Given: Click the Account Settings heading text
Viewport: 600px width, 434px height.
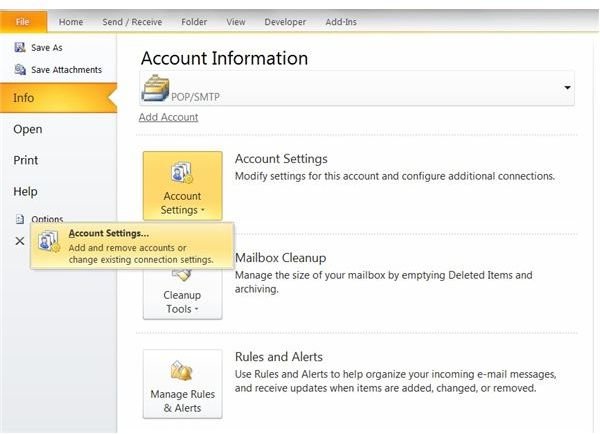Looking at the screenshot, I should (281, 159).
